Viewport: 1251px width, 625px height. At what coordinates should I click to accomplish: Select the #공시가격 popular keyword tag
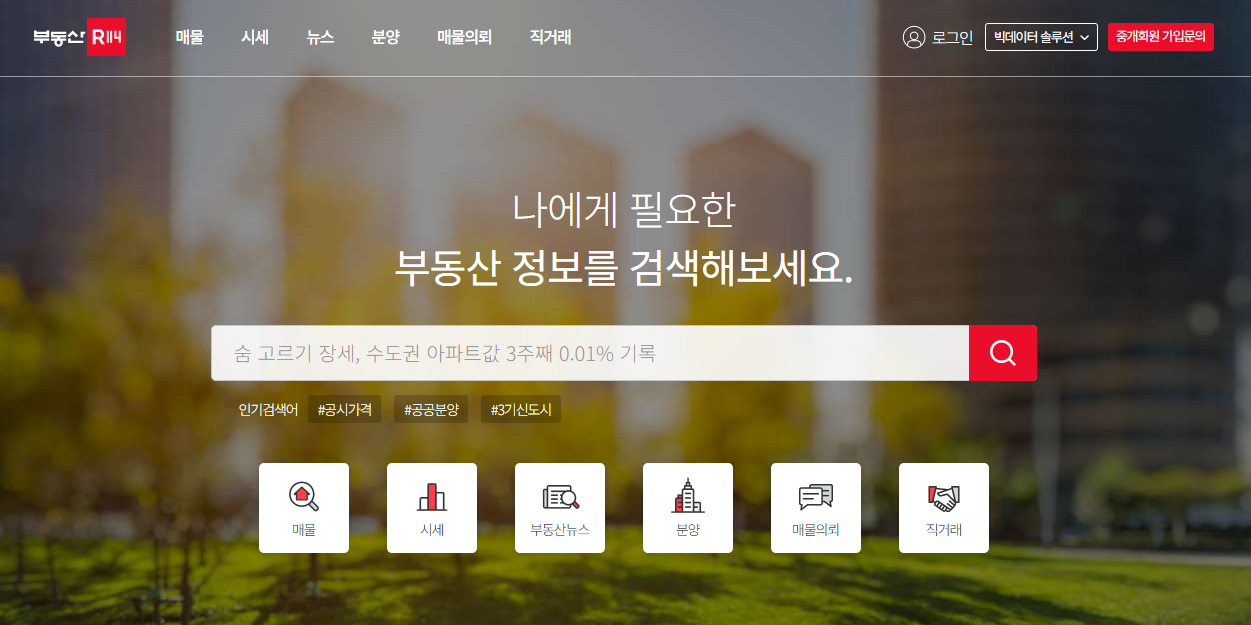click(344, 409)
